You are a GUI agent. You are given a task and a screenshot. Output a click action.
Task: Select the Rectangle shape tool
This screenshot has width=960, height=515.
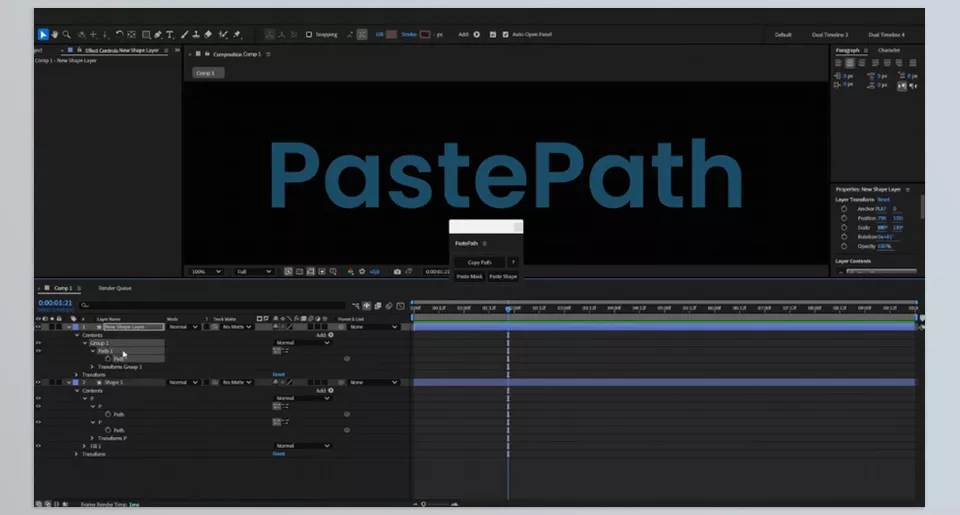tap(146, 35)
